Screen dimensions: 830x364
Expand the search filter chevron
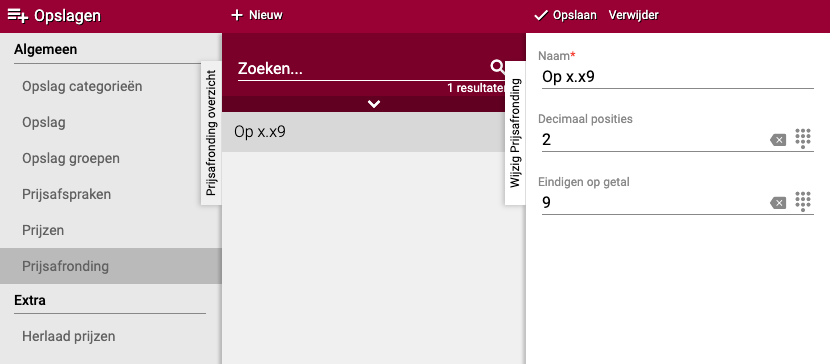coord(374,104)
